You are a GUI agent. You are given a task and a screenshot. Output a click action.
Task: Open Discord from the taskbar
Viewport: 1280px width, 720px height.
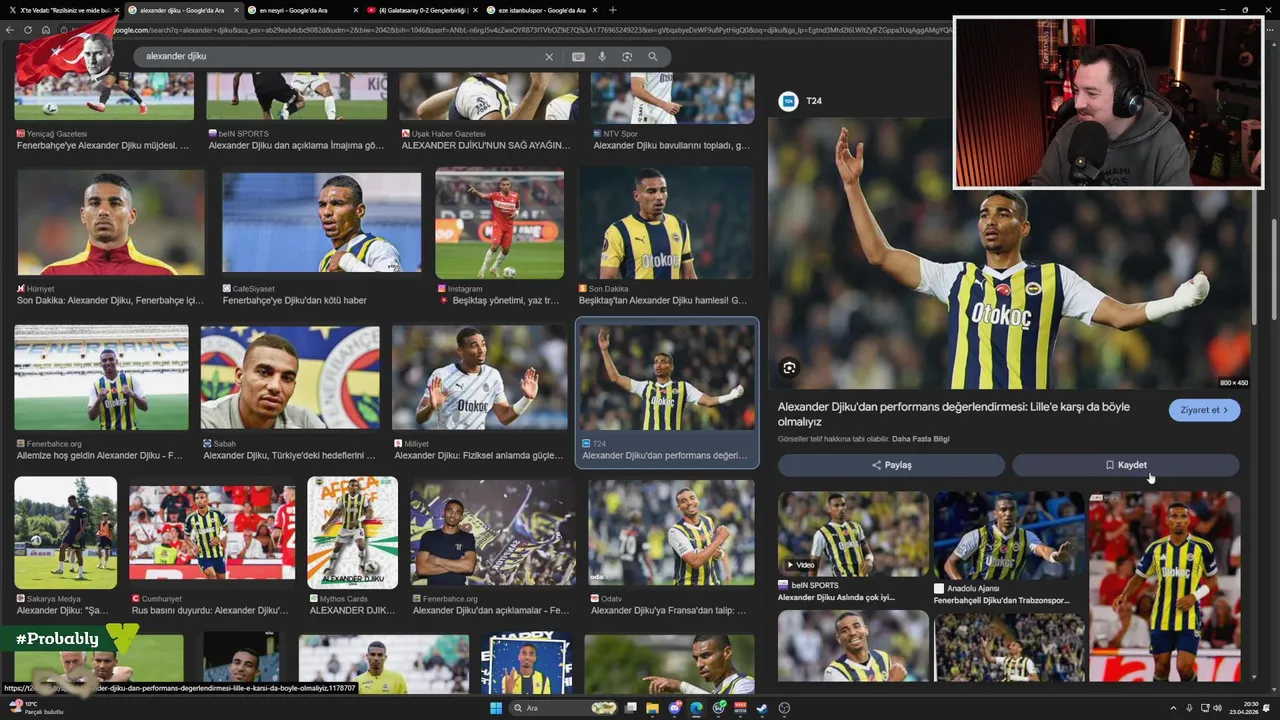pos(675,708)
